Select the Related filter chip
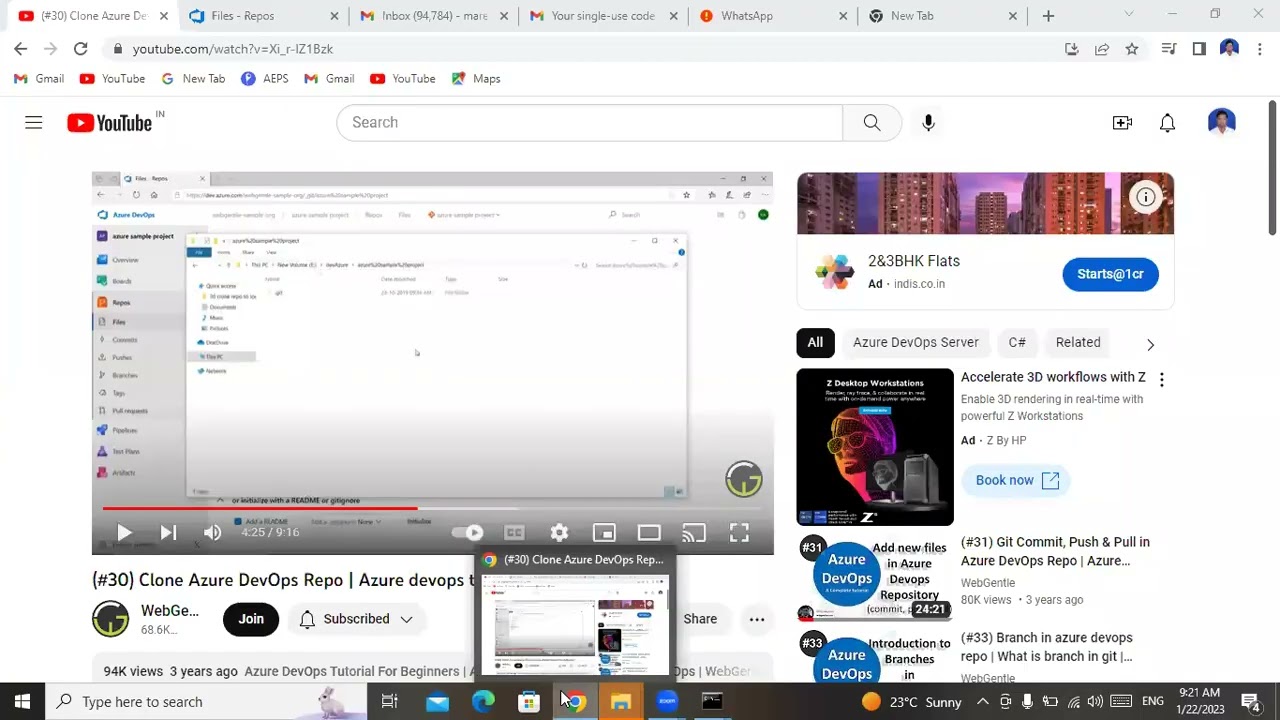This screenshot has width=1280, height=720. [1078, 342]
